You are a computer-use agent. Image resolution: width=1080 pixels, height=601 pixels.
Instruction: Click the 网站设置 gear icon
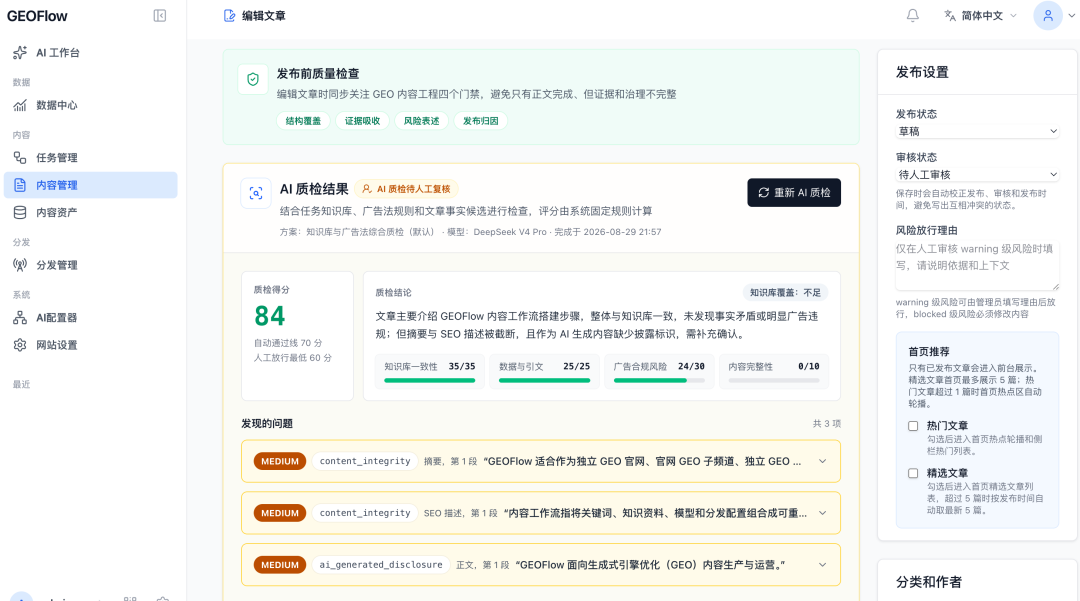[x=20, y=345]
